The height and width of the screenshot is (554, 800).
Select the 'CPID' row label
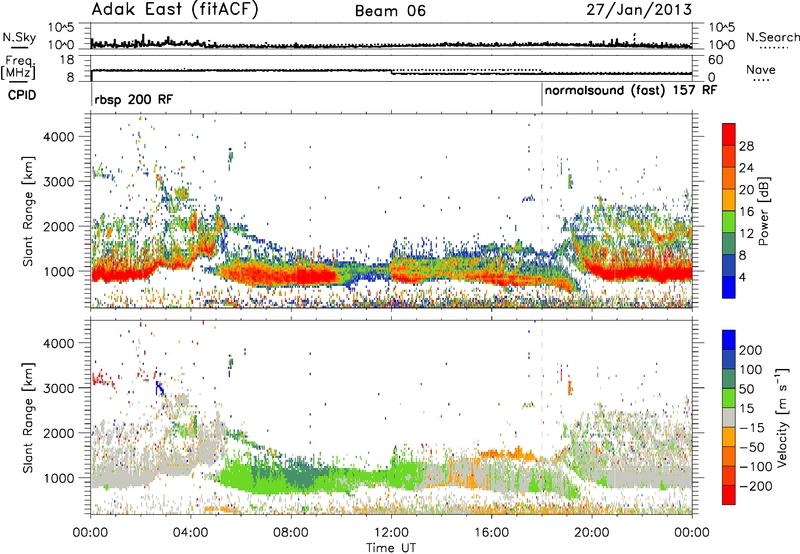[21, 95]
